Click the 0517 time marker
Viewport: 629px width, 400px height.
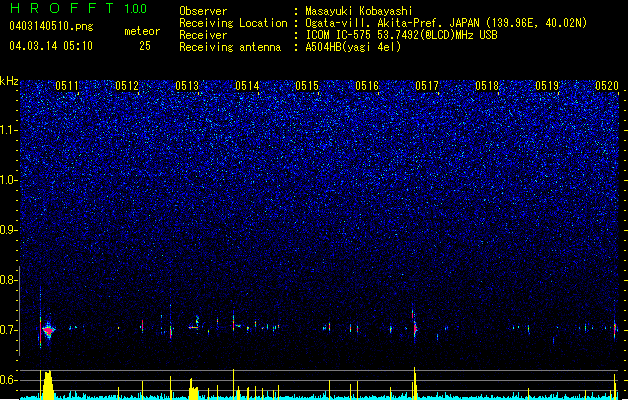(427, 86)
